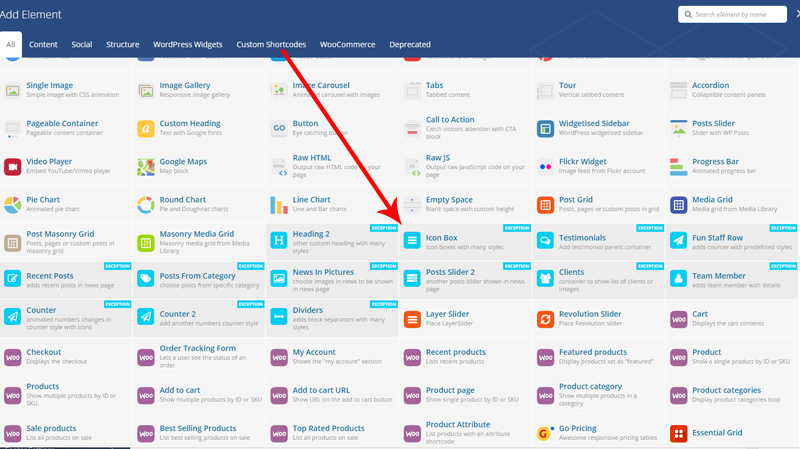
Task: Select the Google Maps icon
Action: coord(145,167)
